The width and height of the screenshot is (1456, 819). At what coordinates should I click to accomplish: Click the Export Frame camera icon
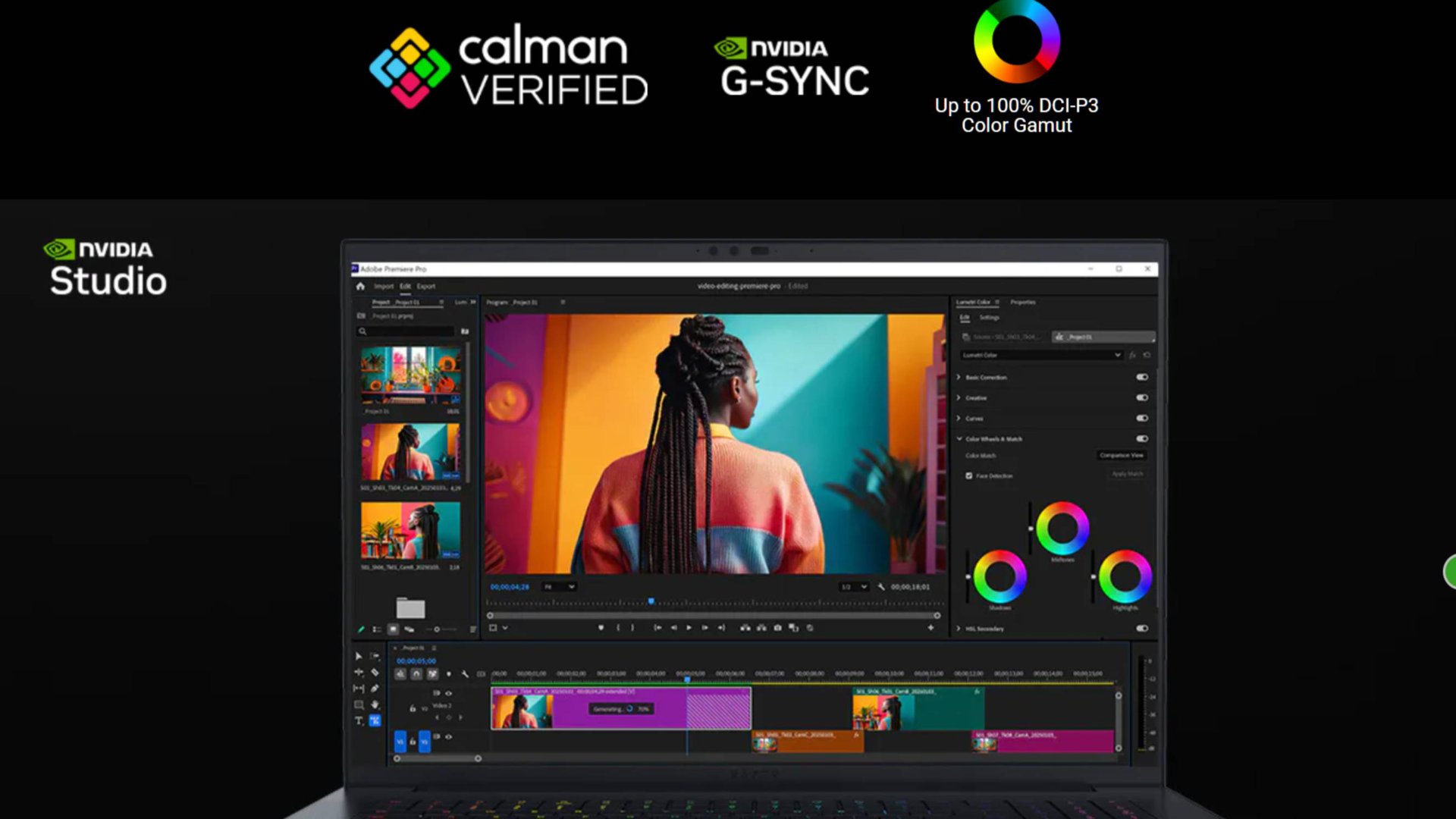coord(777,628)
